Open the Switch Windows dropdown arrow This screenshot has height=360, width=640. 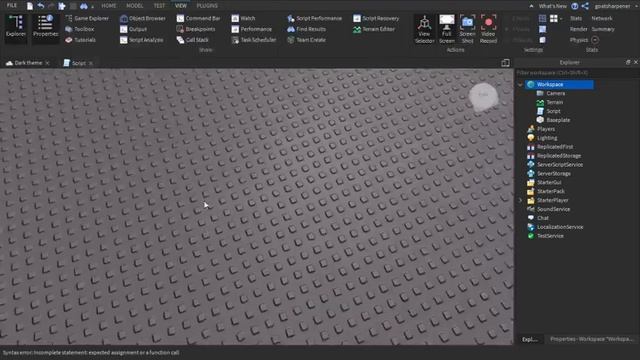tap(561, 19)
